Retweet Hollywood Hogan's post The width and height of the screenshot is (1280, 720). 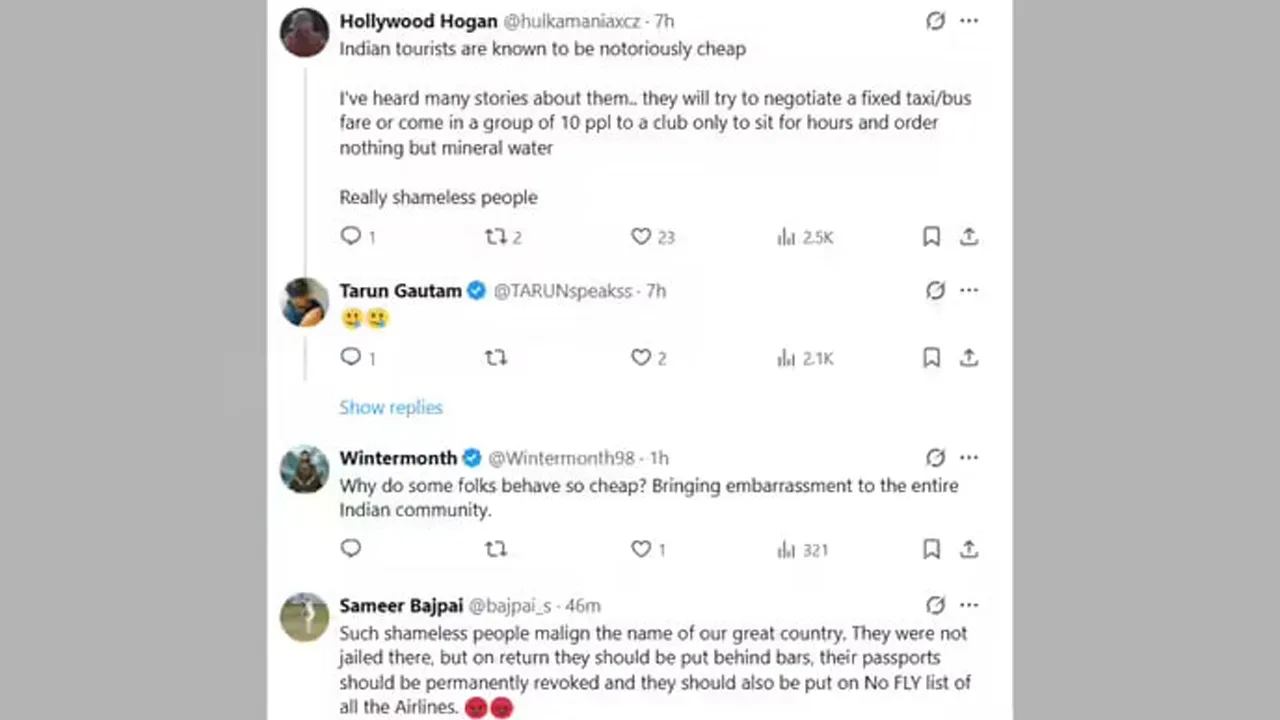pyautogui.click(x=495, y=237)
